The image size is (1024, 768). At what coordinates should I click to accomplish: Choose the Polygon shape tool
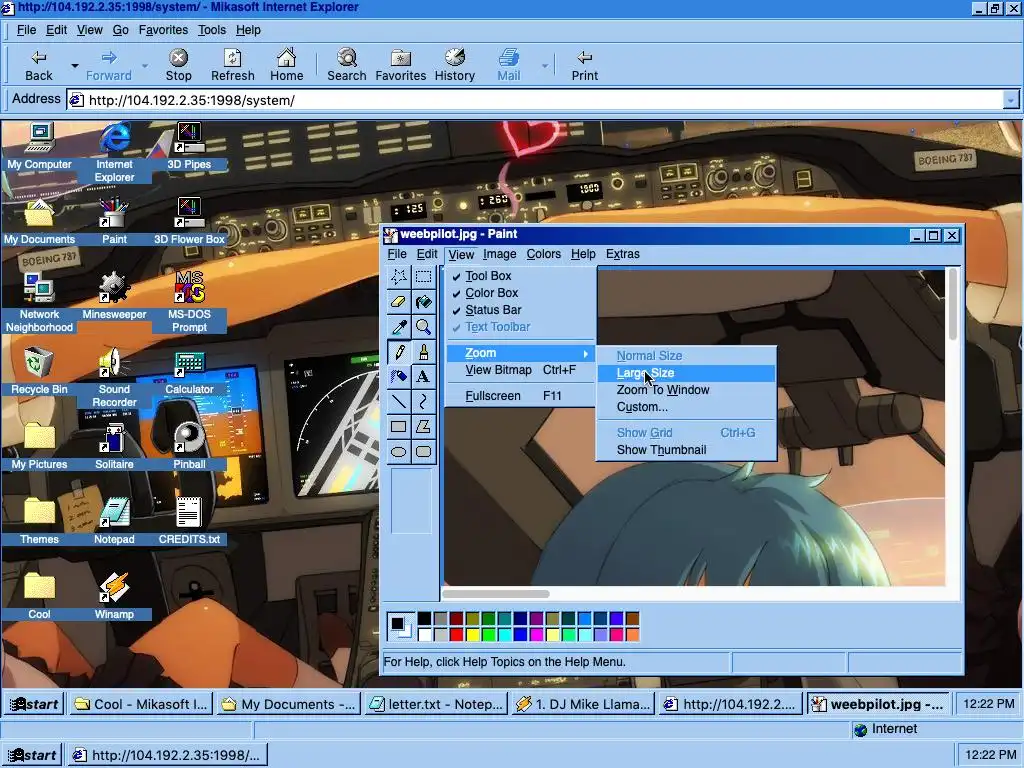tap(423, 426)
